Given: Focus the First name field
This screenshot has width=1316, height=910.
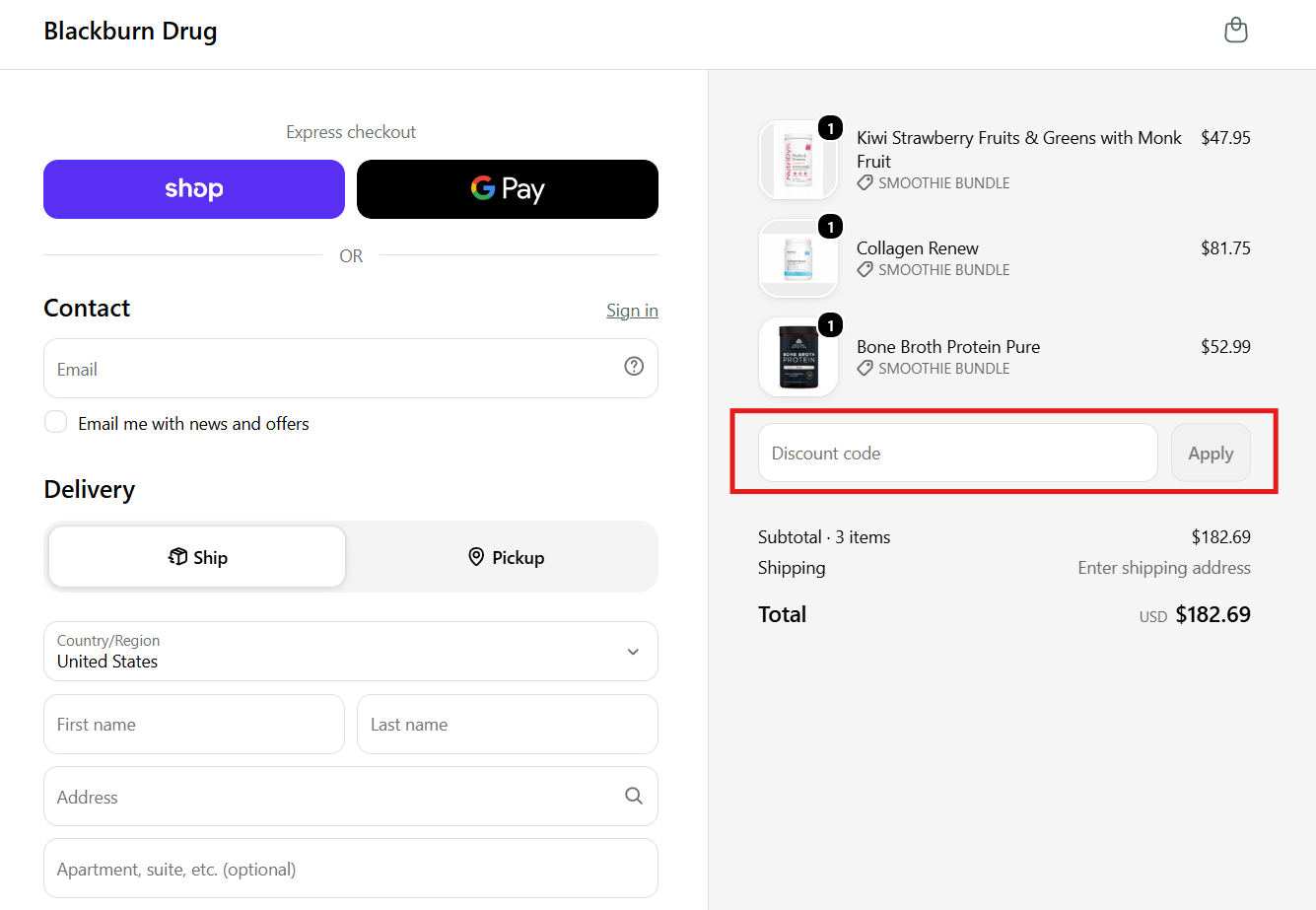Looking at the screenshot, I should pyautogui.click(x=194, y=724).
